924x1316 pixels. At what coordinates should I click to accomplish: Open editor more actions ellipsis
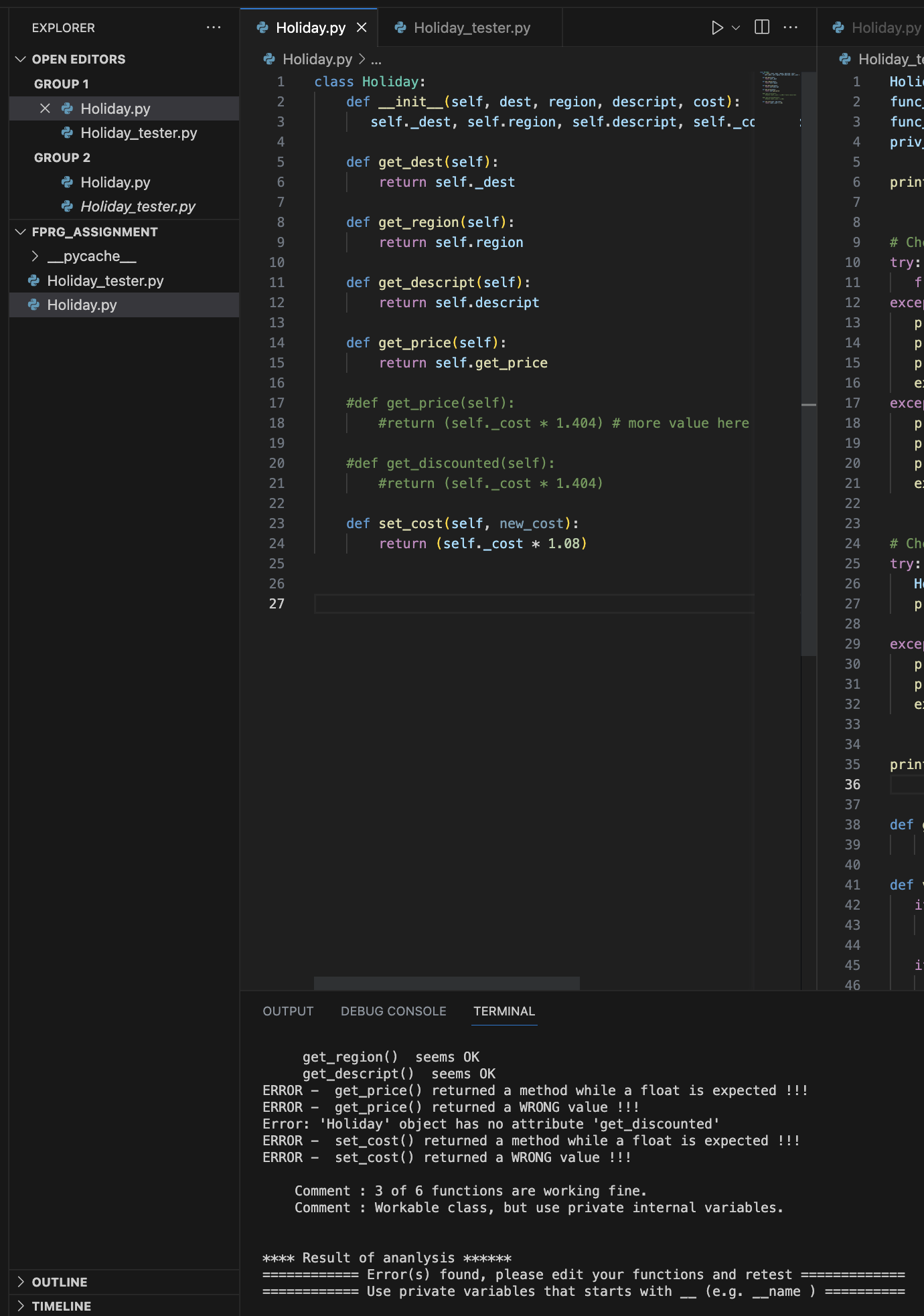[x=790, y=27]
